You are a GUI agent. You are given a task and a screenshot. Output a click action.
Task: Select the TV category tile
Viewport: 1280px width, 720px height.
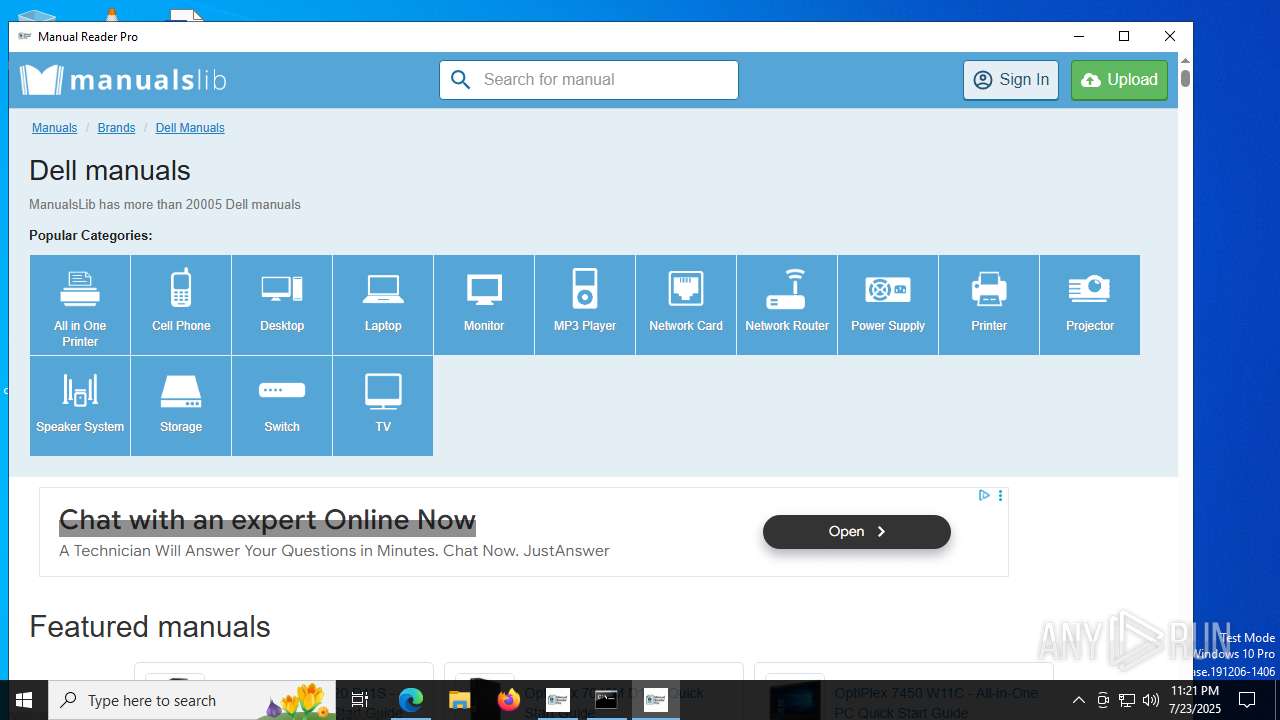pyautogui.click(x=383, y=406)
